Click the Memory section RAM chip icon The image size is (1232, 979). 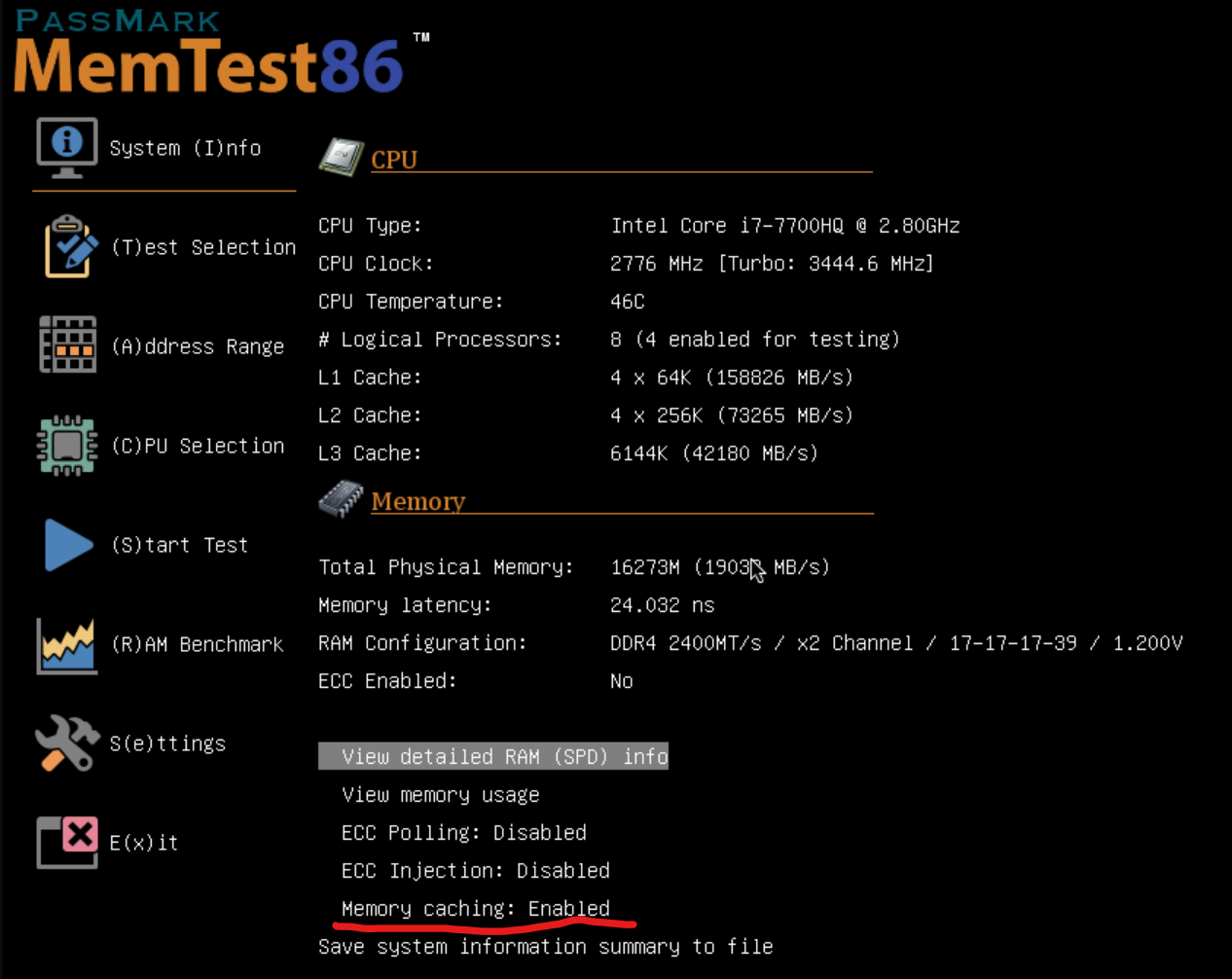342,498
